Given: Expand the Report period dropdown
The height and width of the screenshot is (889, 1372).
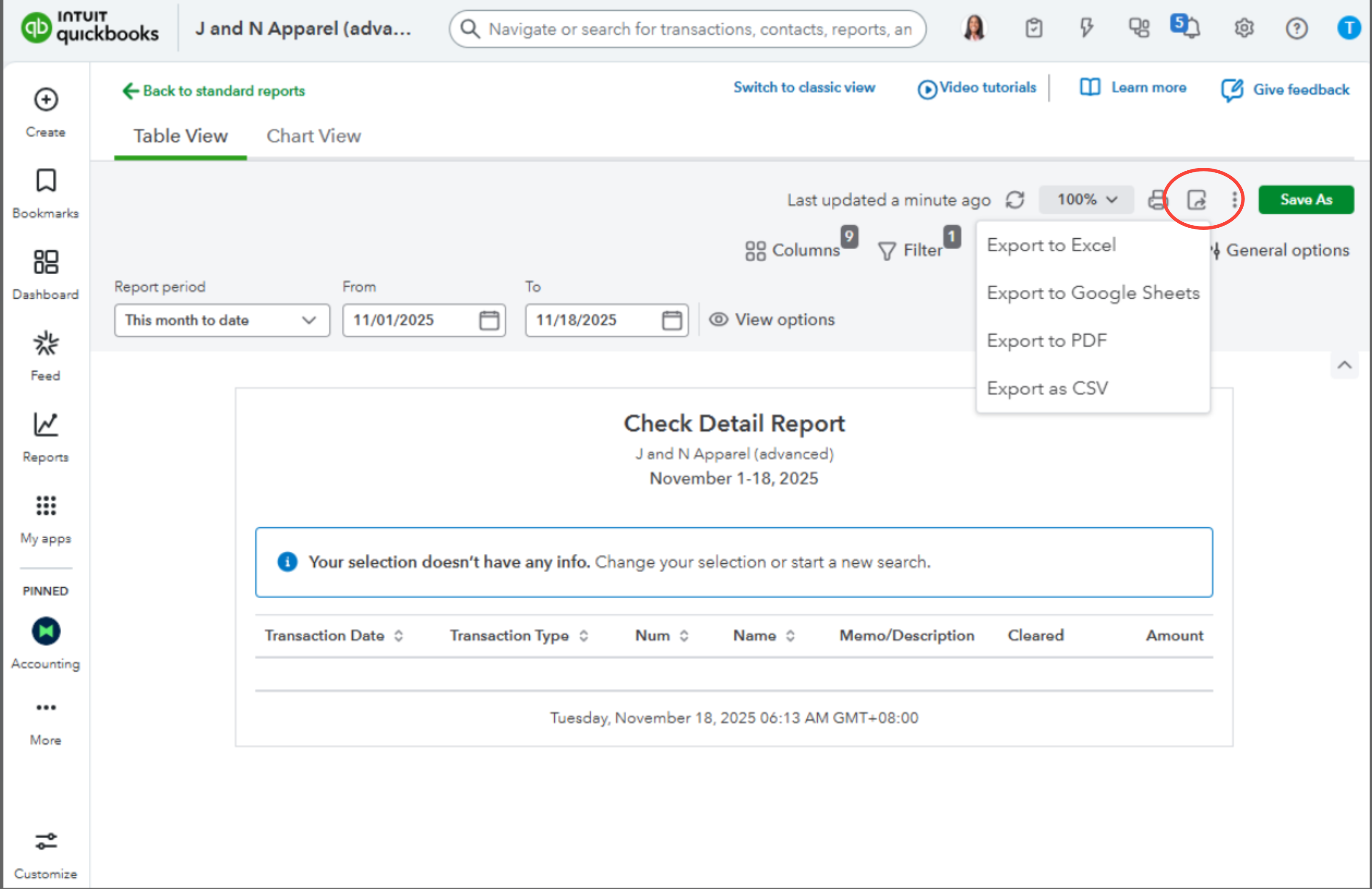Looking at the screenshot, I should coord(221,320).
